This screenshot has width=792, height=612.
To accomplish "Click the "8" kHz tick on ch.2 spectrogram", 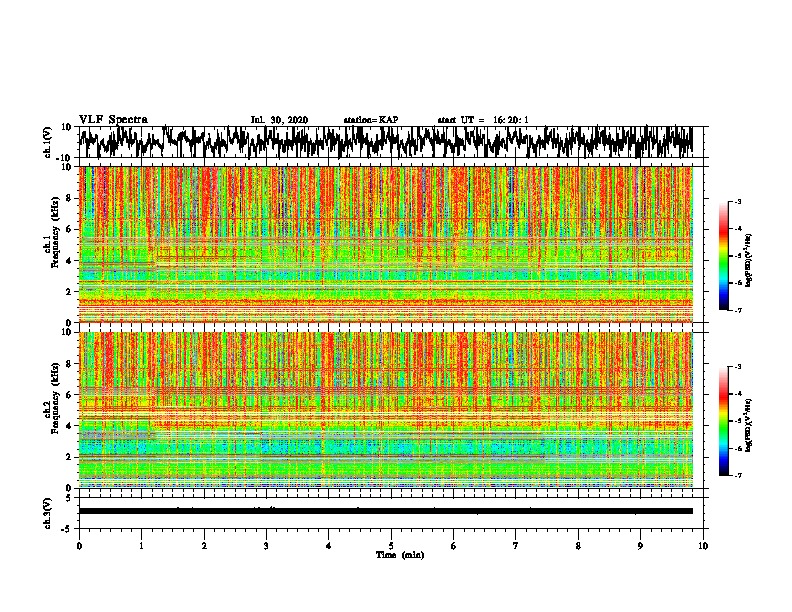I will coord(69,364).
